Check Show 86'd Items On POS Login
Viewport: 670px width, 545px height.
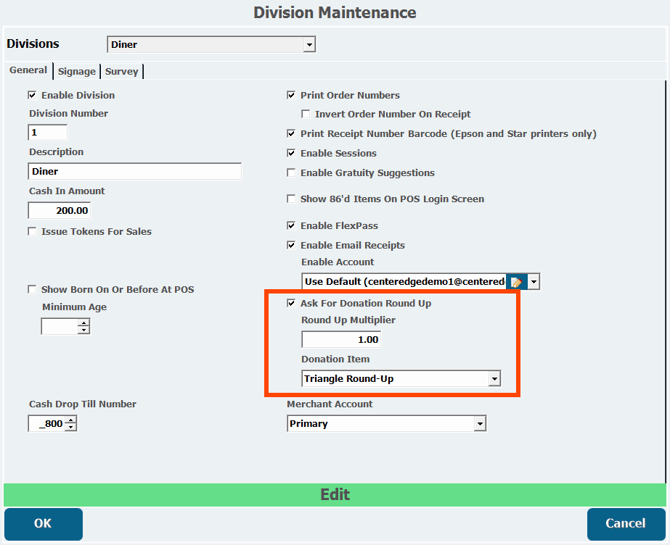(x=292, y=199)
